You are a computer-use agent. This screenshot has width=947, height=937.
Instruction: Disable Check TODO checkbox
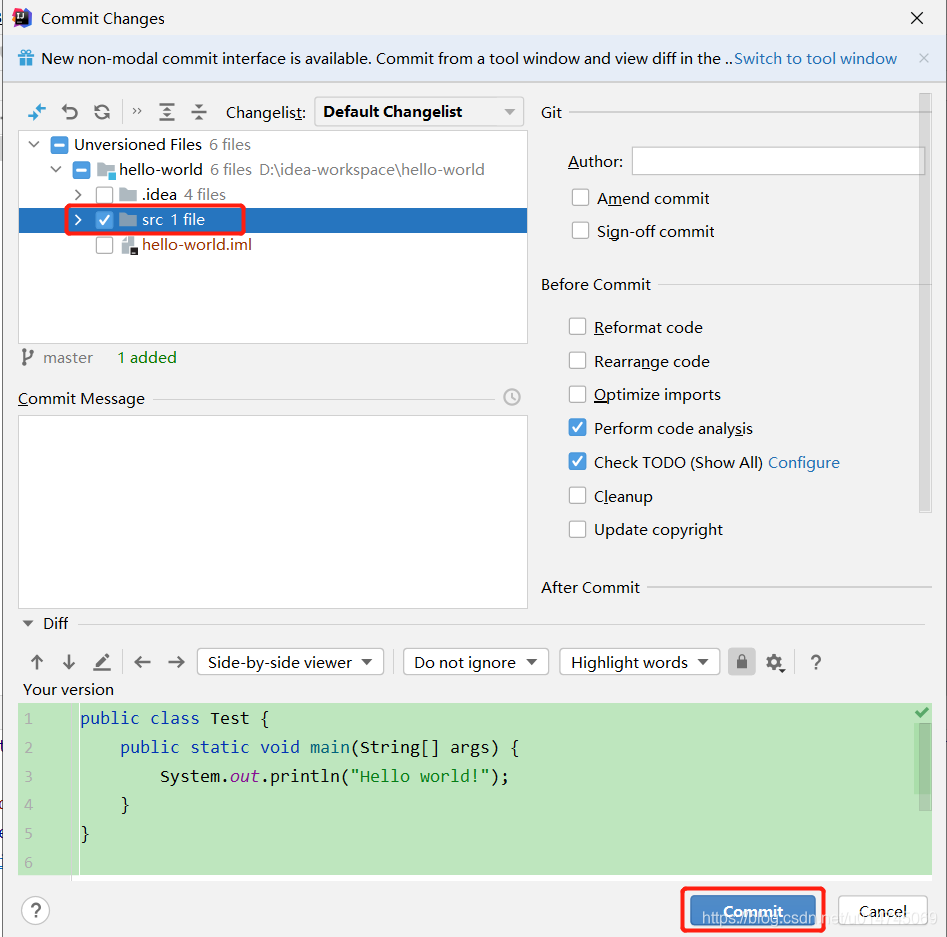tap(577, 462)
